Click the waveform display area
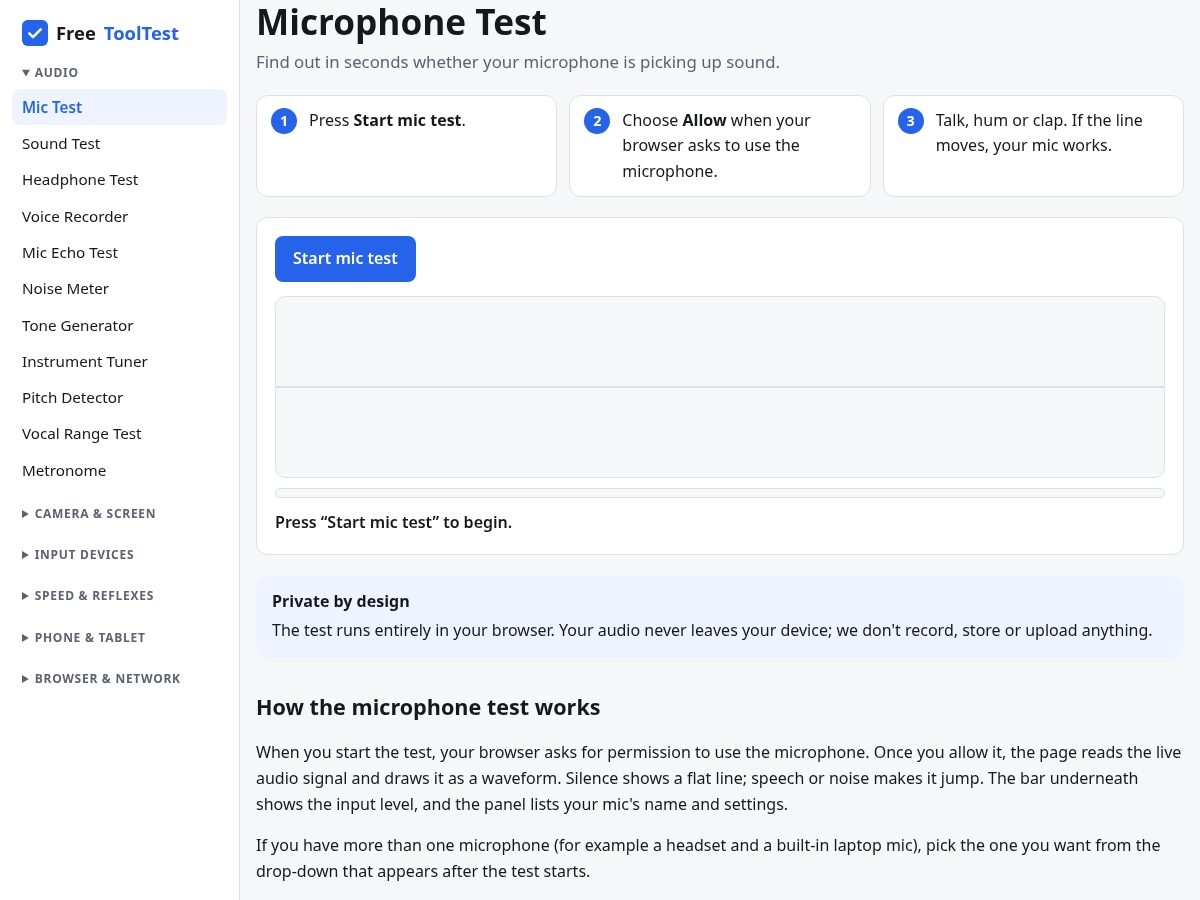 [x=720, y=387]
